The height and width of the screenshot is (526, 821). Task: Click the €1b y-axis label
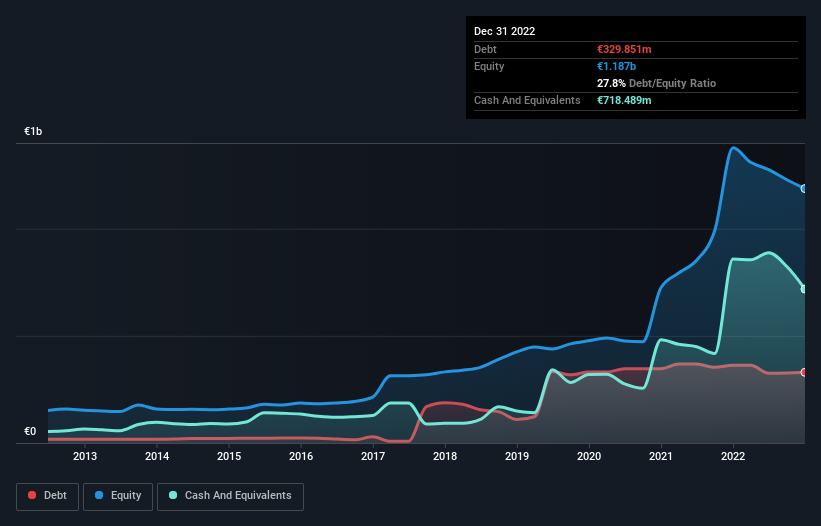(x=33, y=131)
